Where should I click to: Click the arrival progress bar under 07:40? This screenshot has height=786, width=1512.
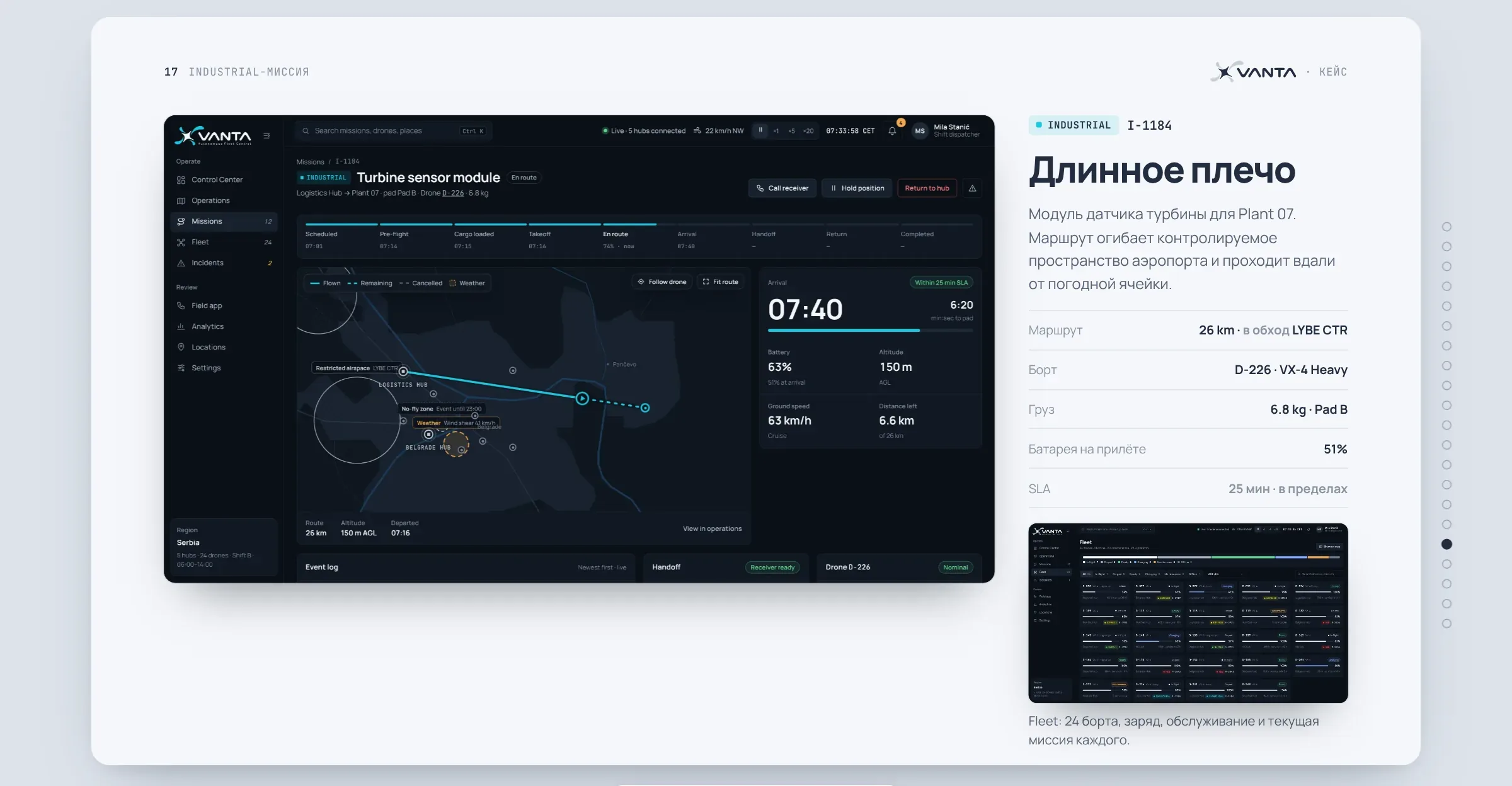tap(870, 330)
